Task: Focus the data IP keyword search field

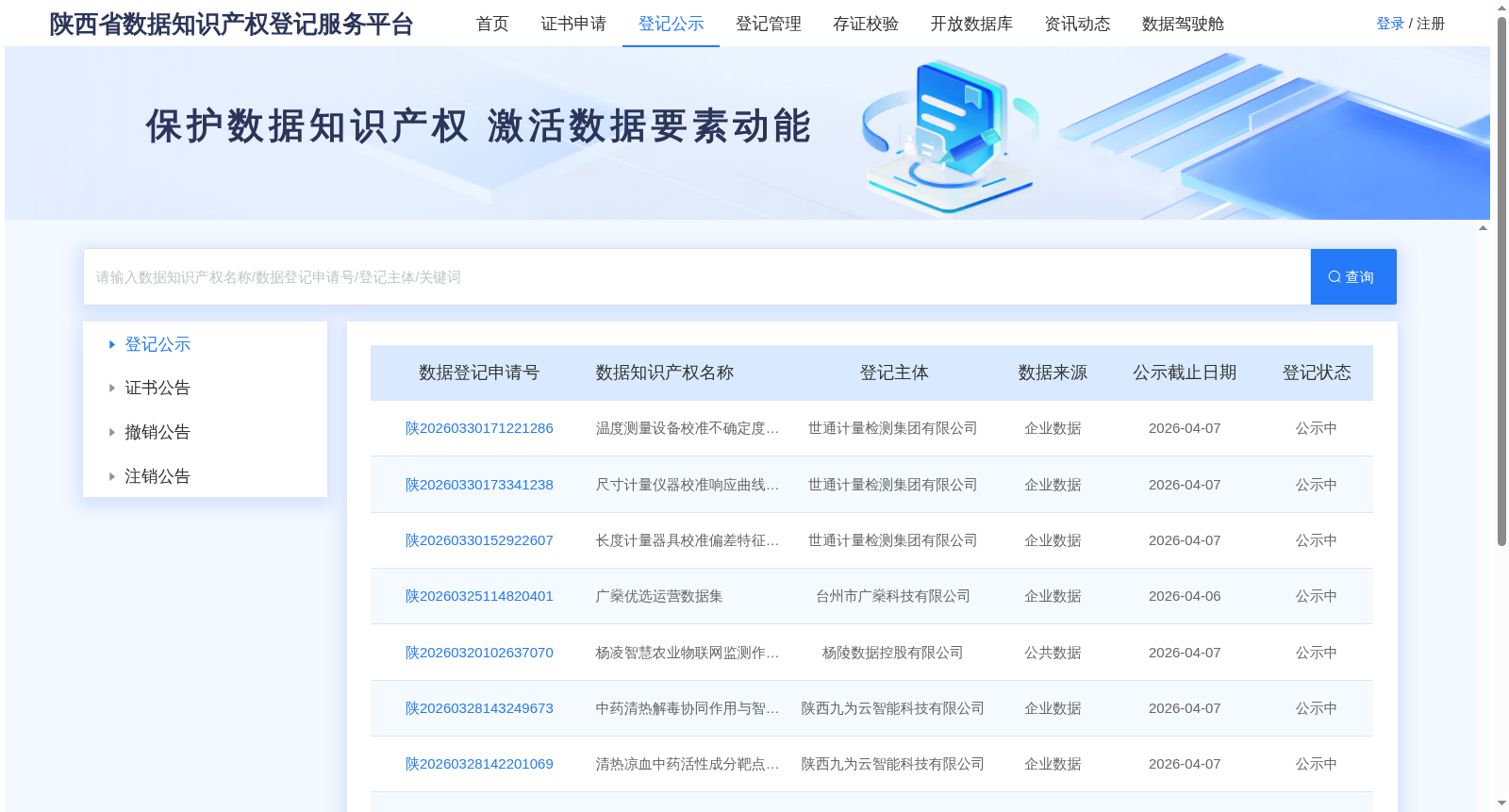Action: [697, 277]
